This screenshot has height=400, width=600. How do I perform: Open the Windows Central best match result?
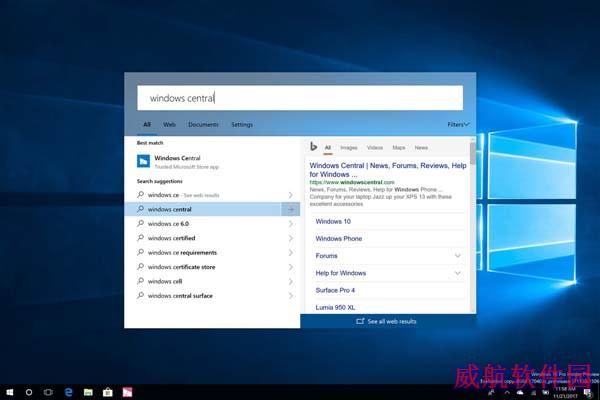coord(212,162)
